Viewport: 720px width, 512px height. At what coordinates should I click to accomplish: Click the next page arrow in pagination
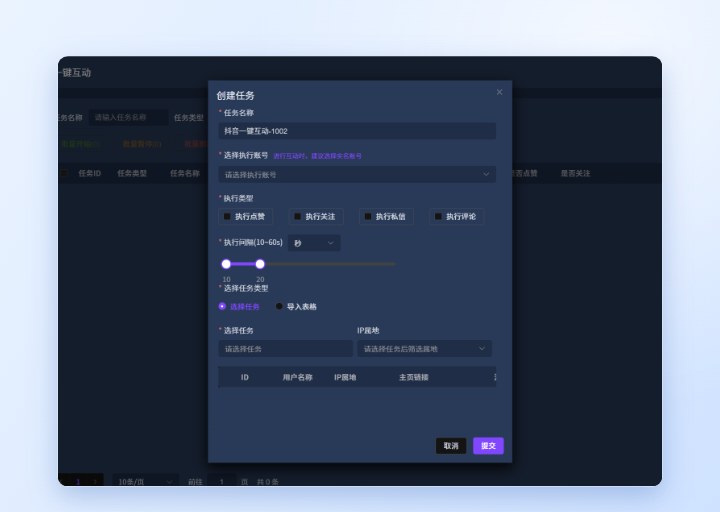click(95, 481)
